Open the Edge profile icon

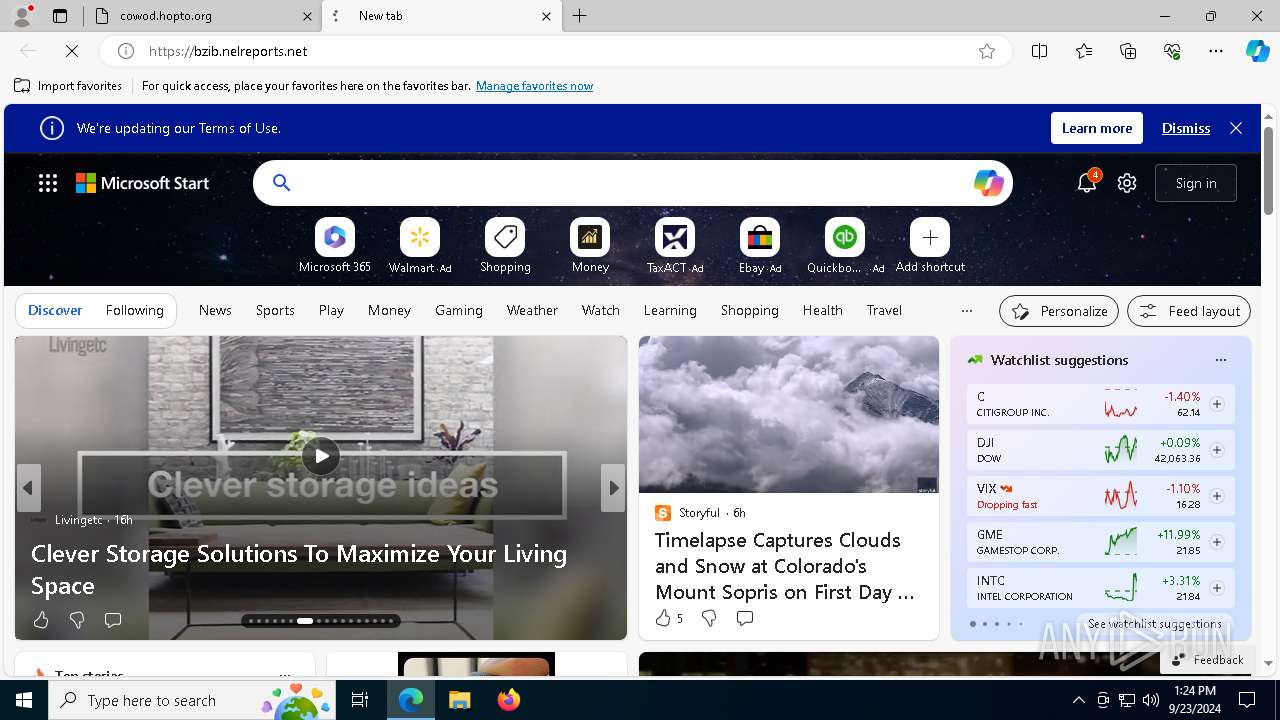22,16
